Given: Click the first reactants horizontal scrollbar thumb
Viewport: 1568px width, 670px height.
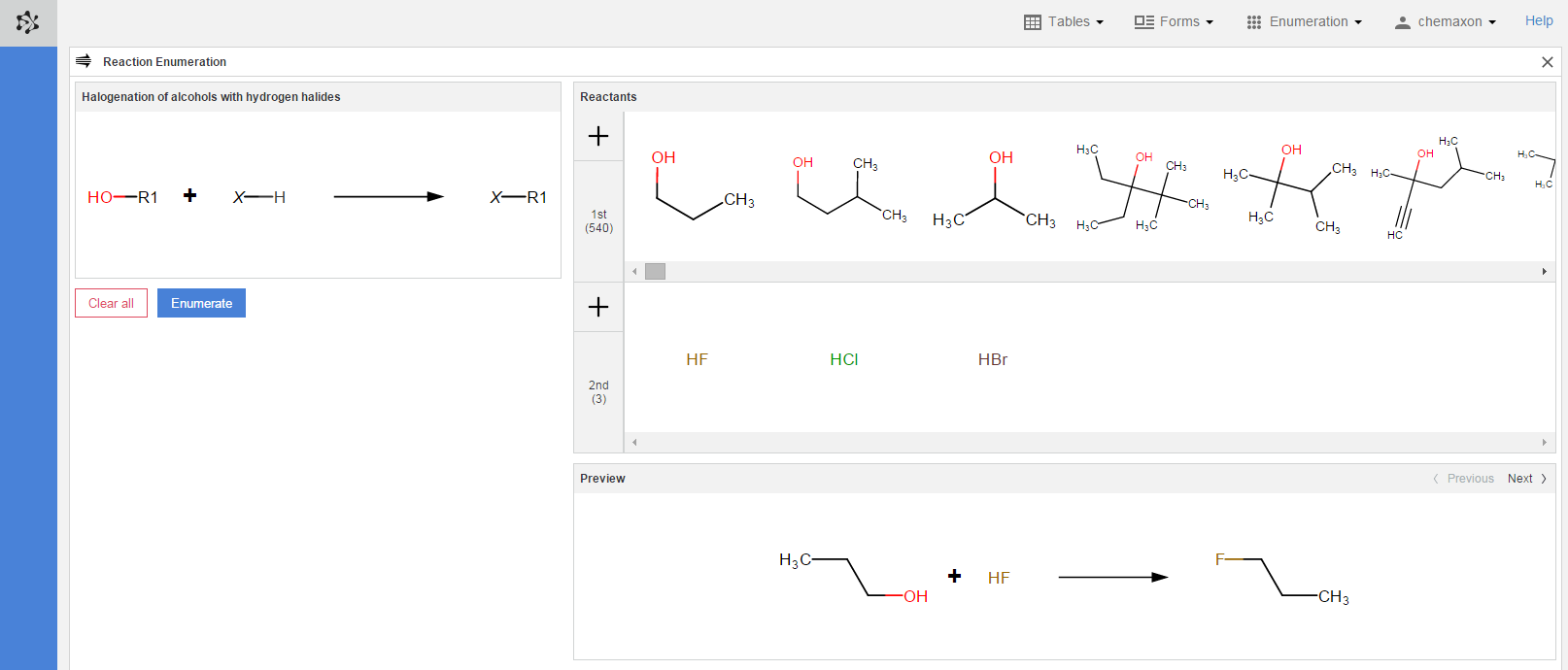Looking at the screenshot, I should pos(656,272).
